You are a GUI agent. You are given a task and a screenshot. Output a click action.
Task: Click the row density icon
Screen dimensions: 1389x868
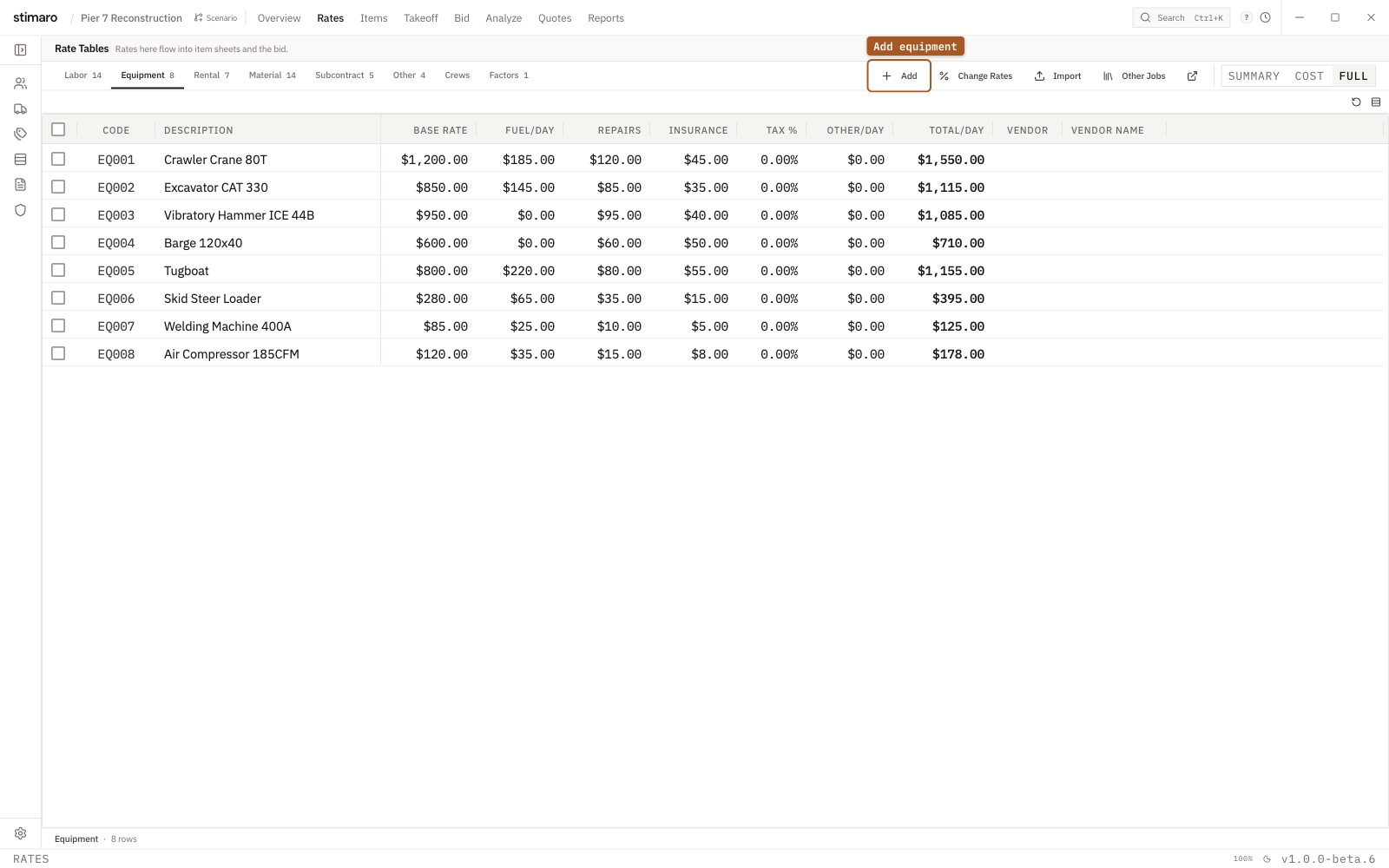pyautogui.click(x=1376, y=102)
